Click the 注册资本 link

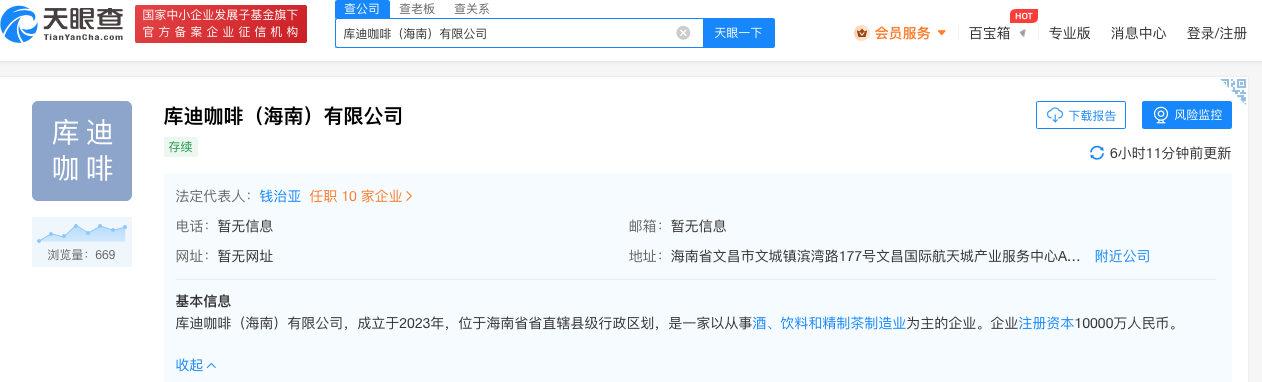point(1046,323)
